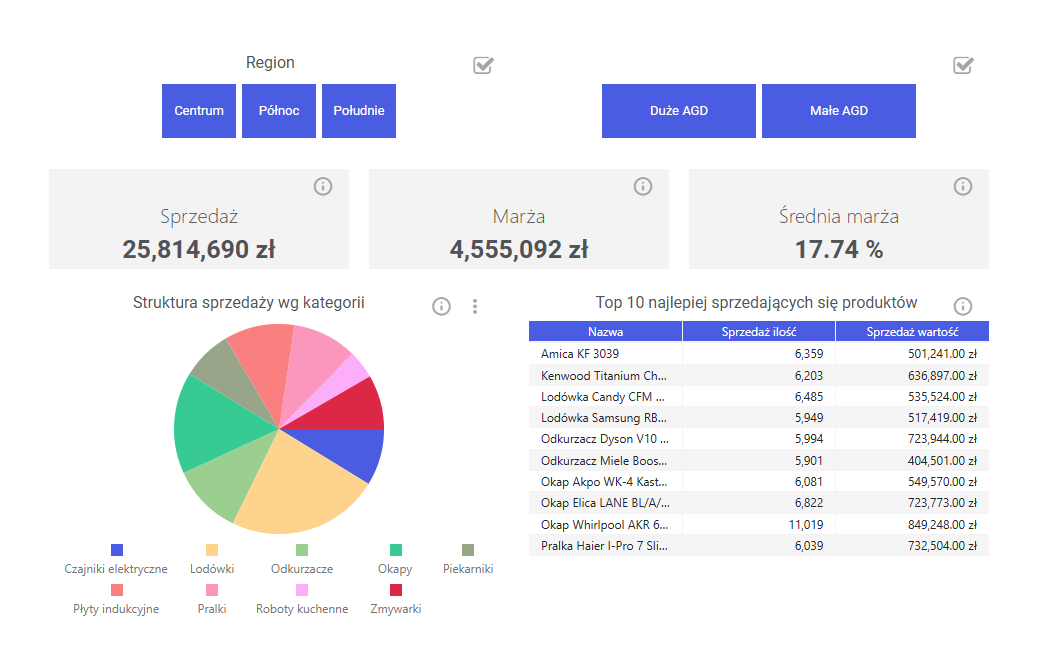The width and height of the screenshot is (1043, 661).
Task: Open info icon on Sprzedaż card
Action: pyautogui.click(x=323, y=186)
